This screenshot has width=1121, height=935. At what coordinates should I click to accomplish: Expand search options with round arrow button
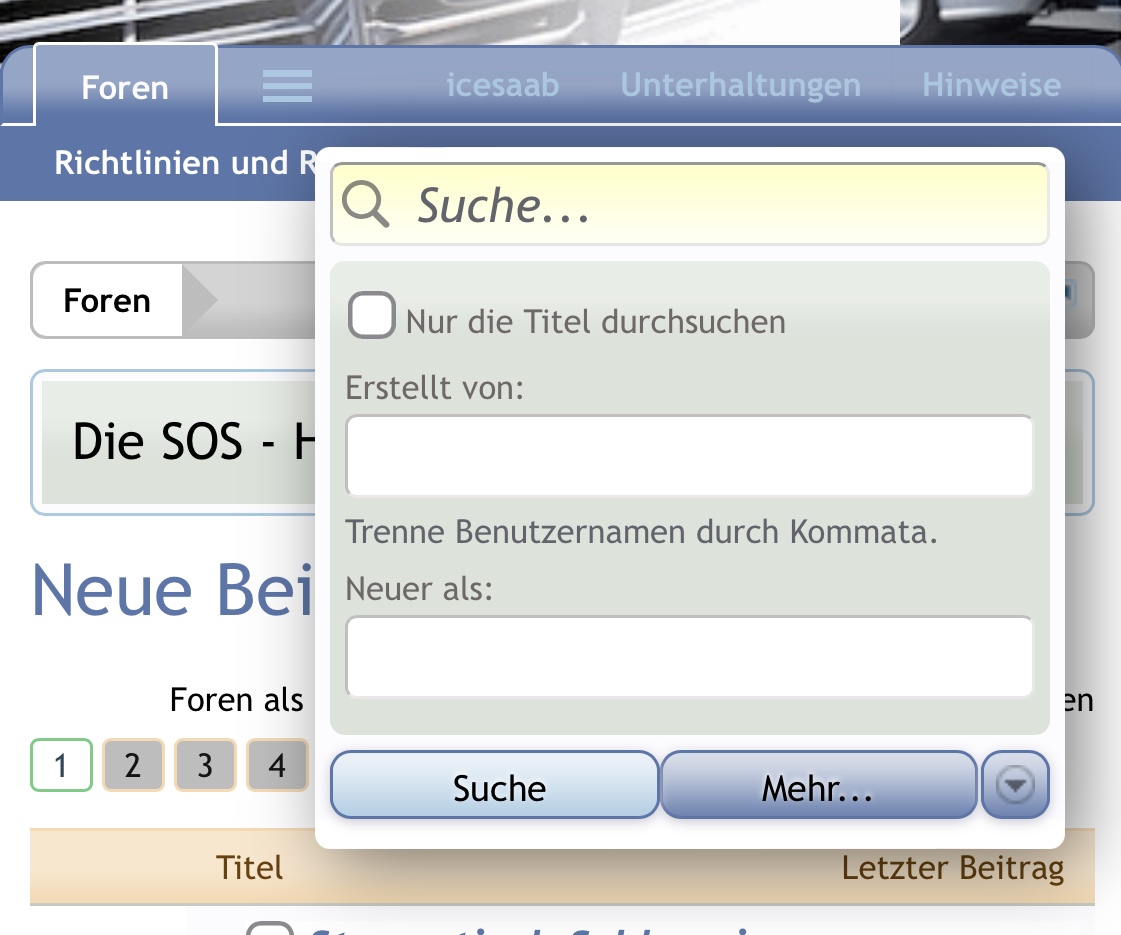[x=1015, y=785]
